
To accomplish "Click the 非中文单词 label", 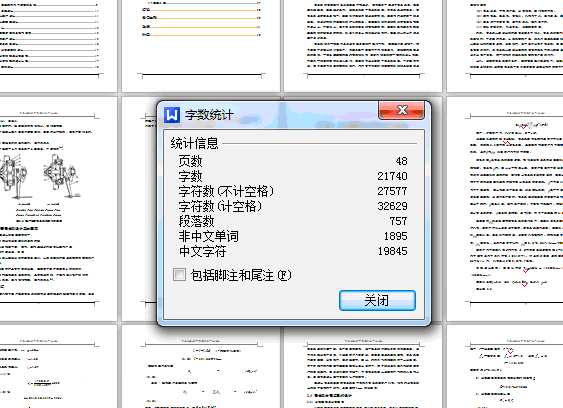I will pos(209,236).
